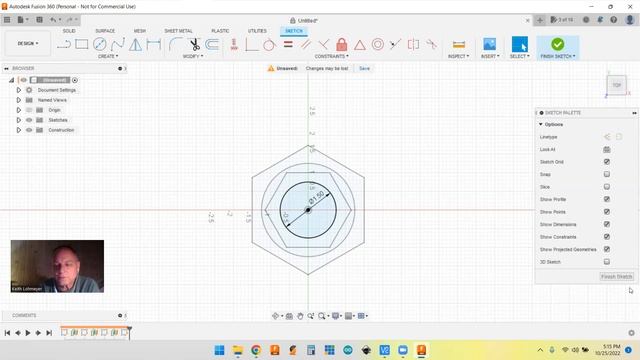Expand Document Settings node
This screenshot has width=640, height=360.
point(18,90)
